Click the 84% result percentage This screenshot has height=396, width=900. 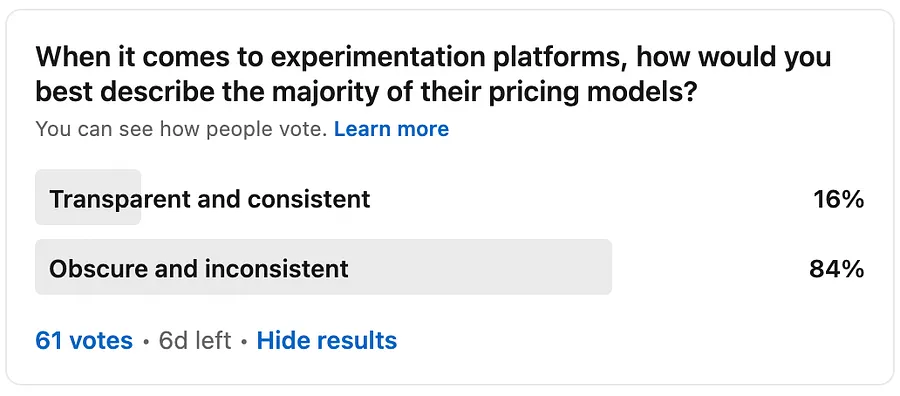click(837, 269)
